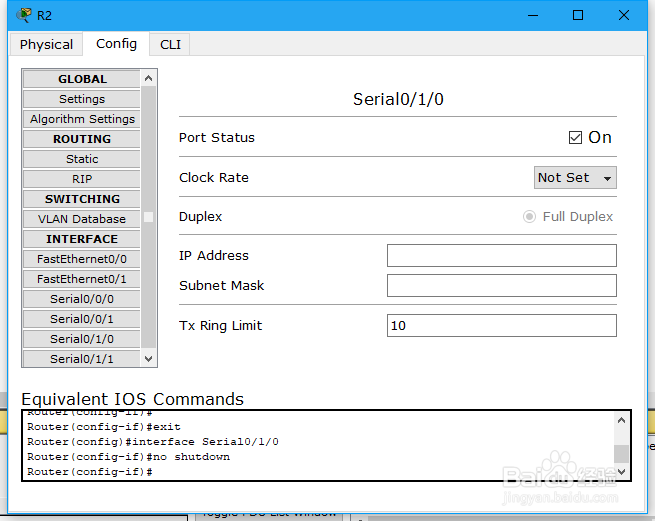
Task: Select the FastEthernet0/0 interface
Action: tap(82, 259)
